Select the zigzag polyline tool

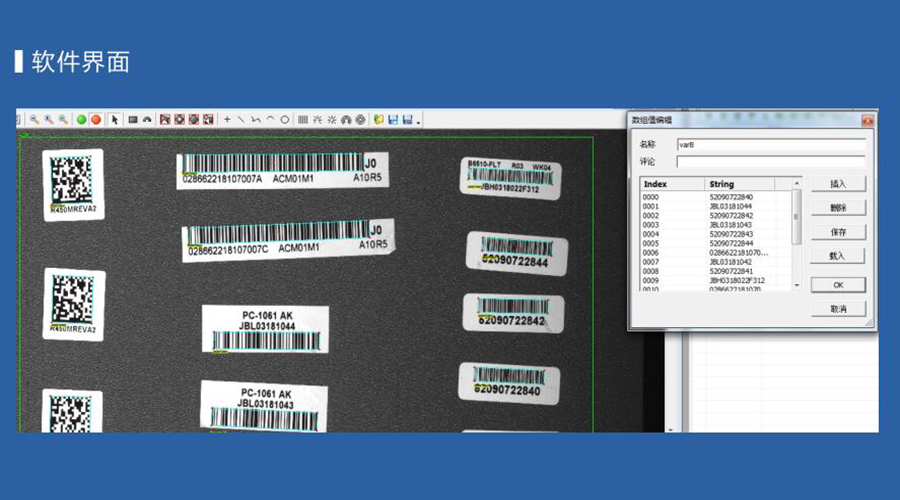pos(255,119)
